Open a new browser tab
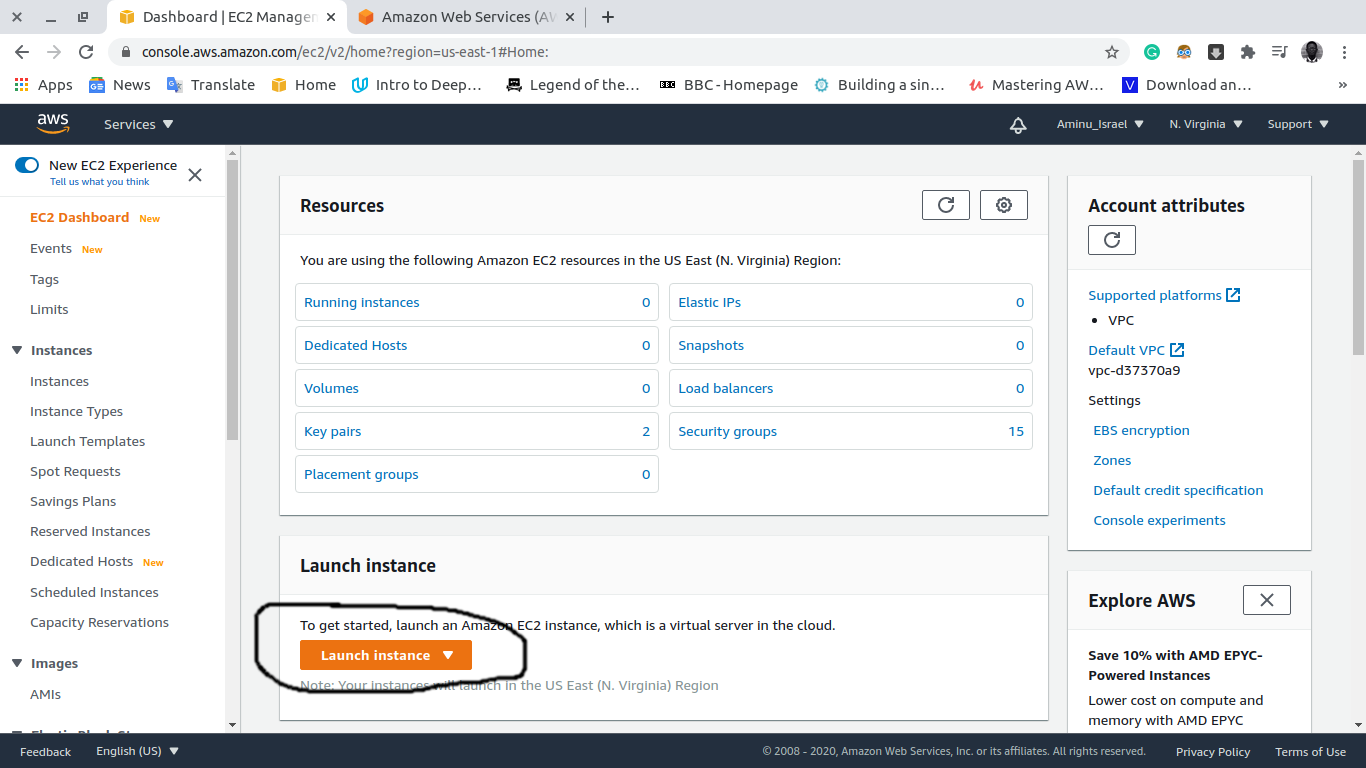This screenshot has height=768, width=1366. [608, 17]
